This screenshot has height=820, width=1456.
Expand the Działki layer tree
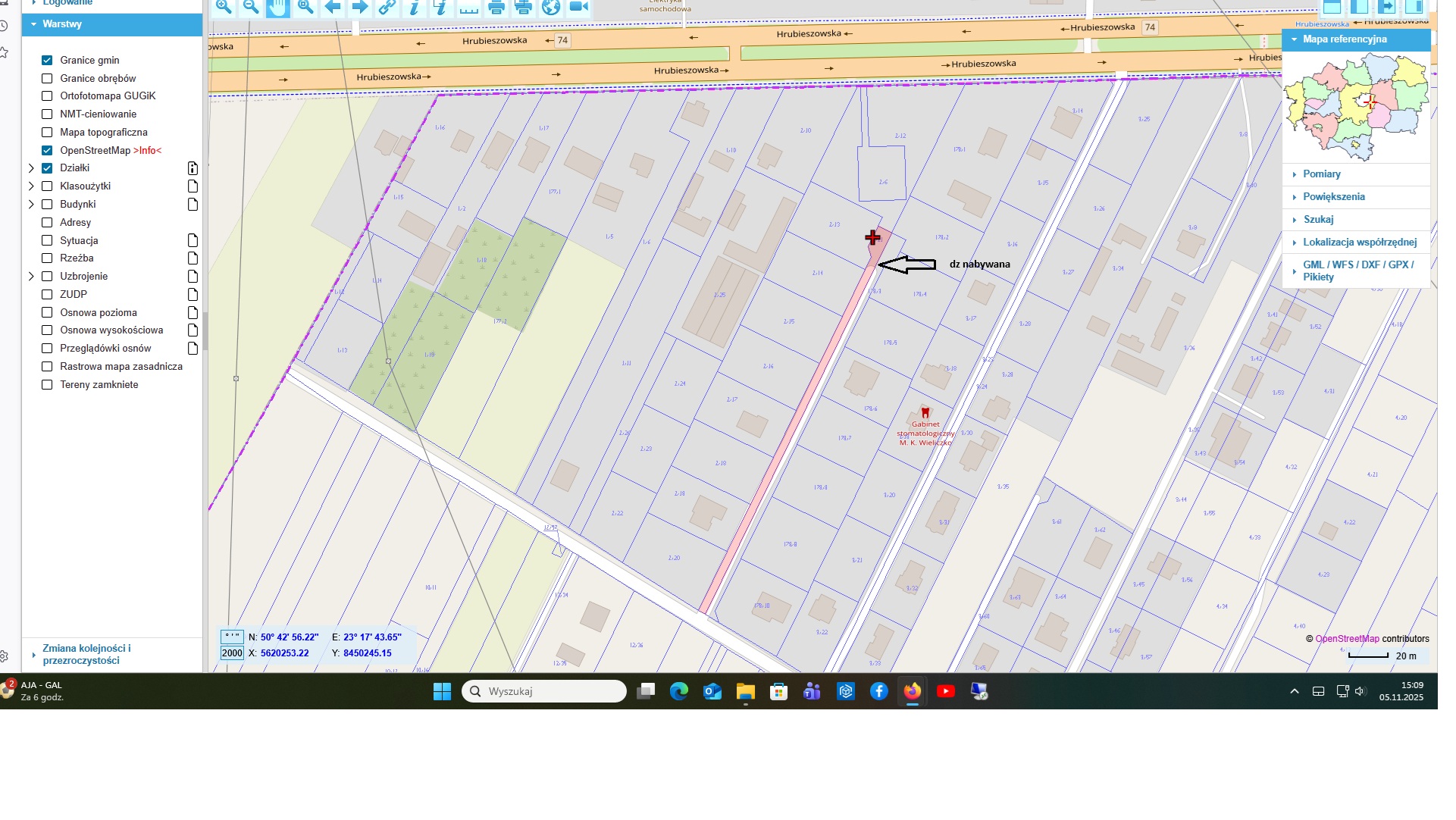coord(31,168)
